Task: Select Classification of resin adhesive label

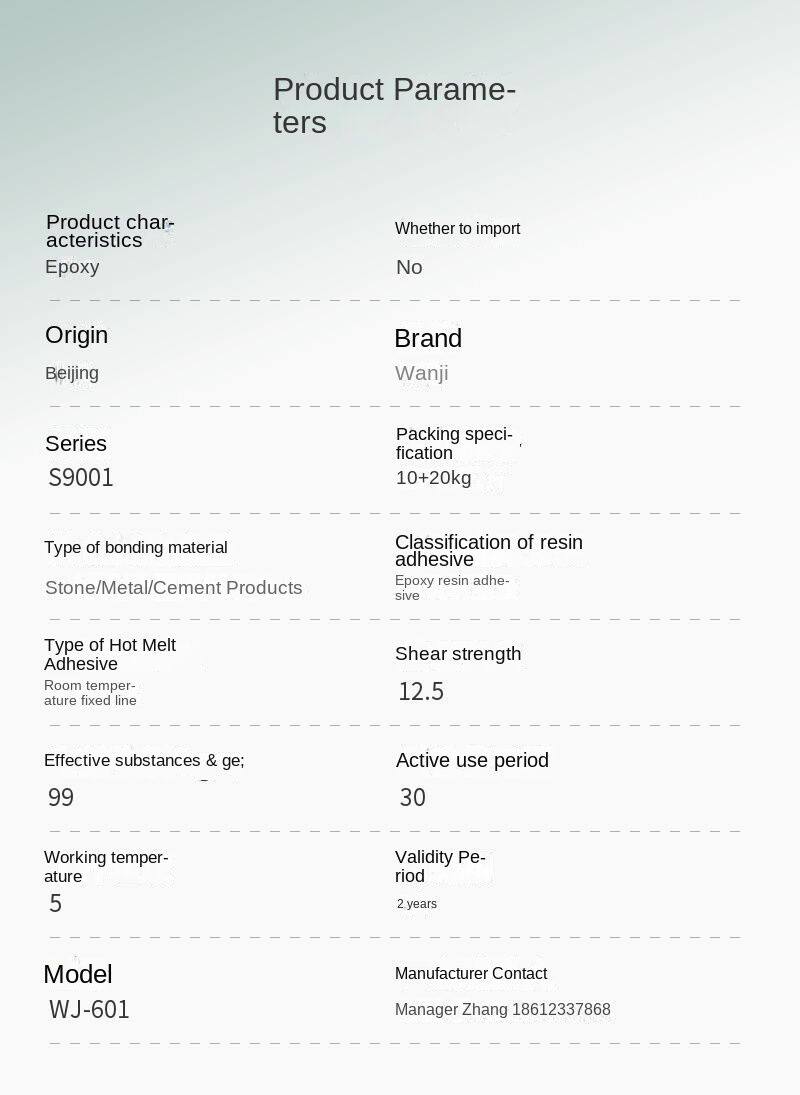Action: click(488, 550)
